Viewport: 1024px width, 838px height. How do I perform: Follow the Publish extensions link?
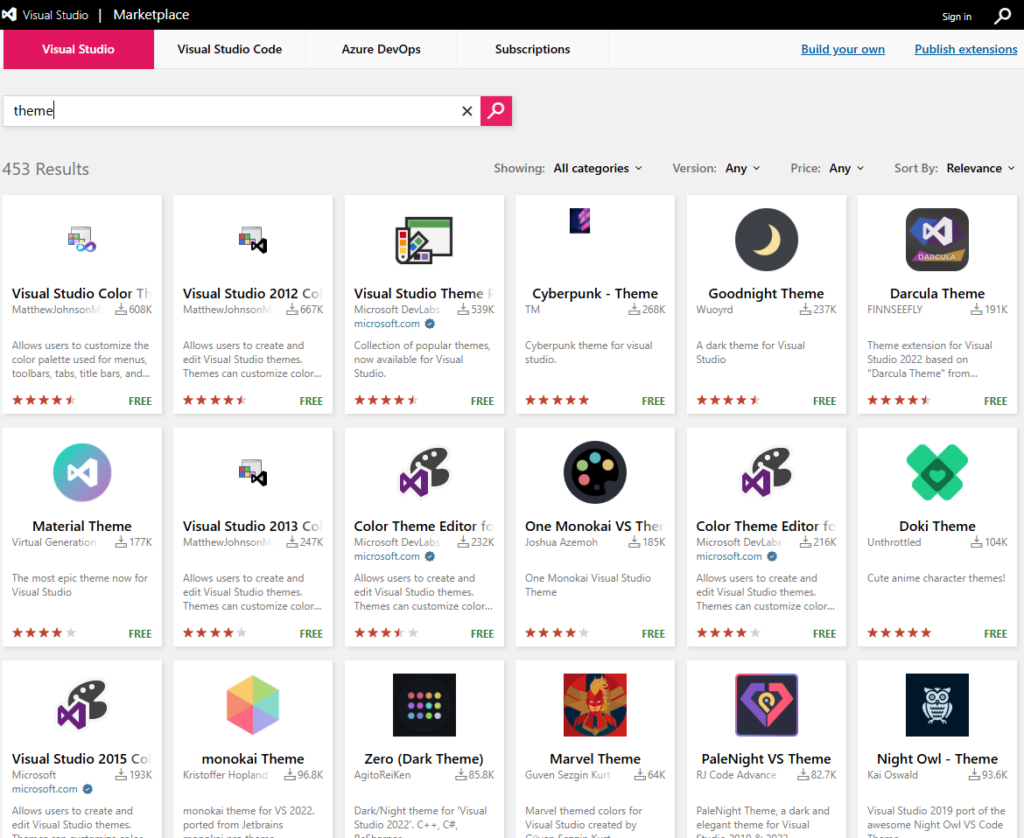tap(965, 49)
